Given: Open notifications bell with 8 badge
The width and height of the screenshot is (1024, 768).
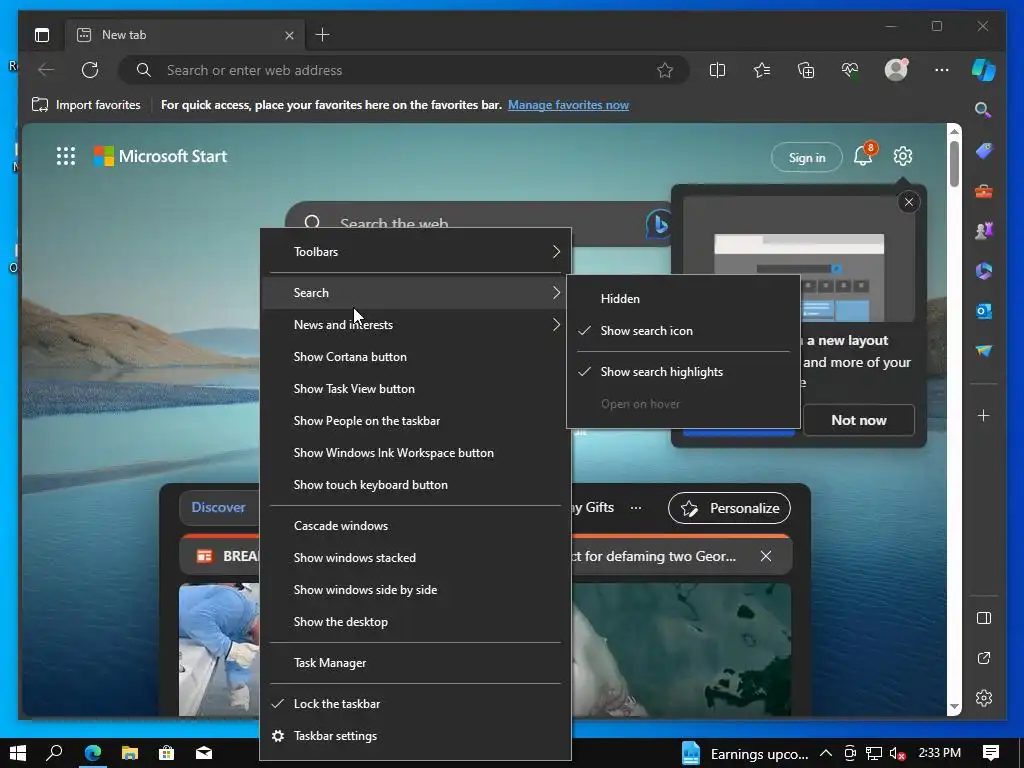Looking at the screenshot, I should click(863, 155).
